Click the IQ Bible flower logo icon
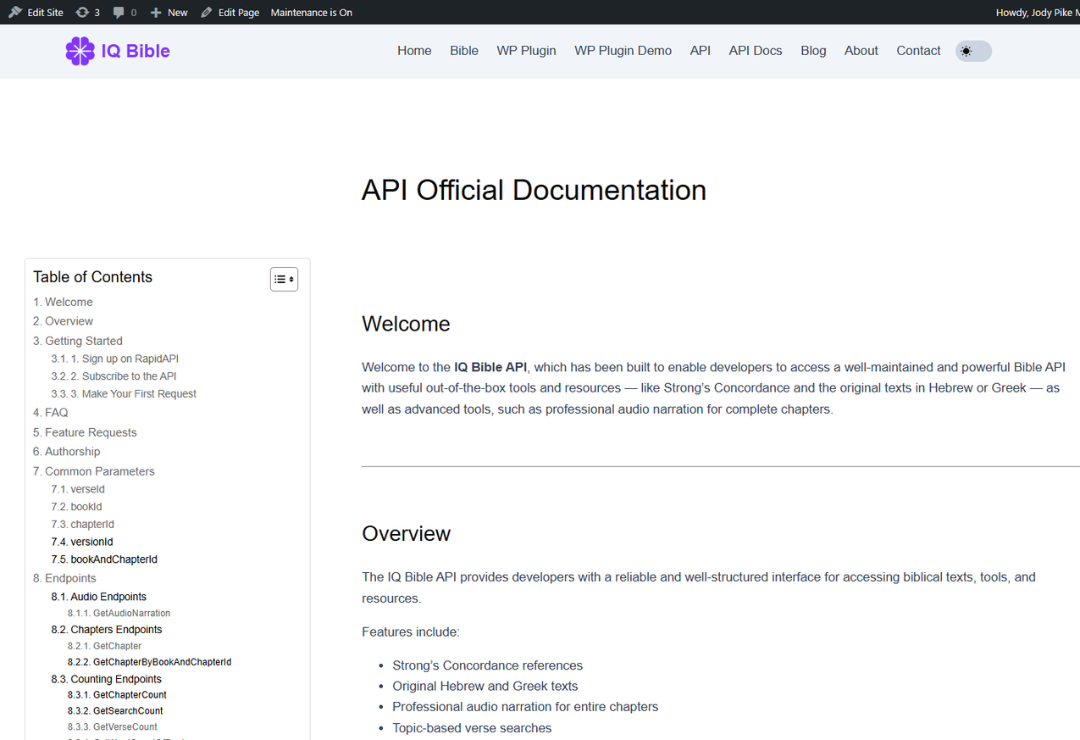Screen dimensions: 1080x740 click(x=80, y=51)
